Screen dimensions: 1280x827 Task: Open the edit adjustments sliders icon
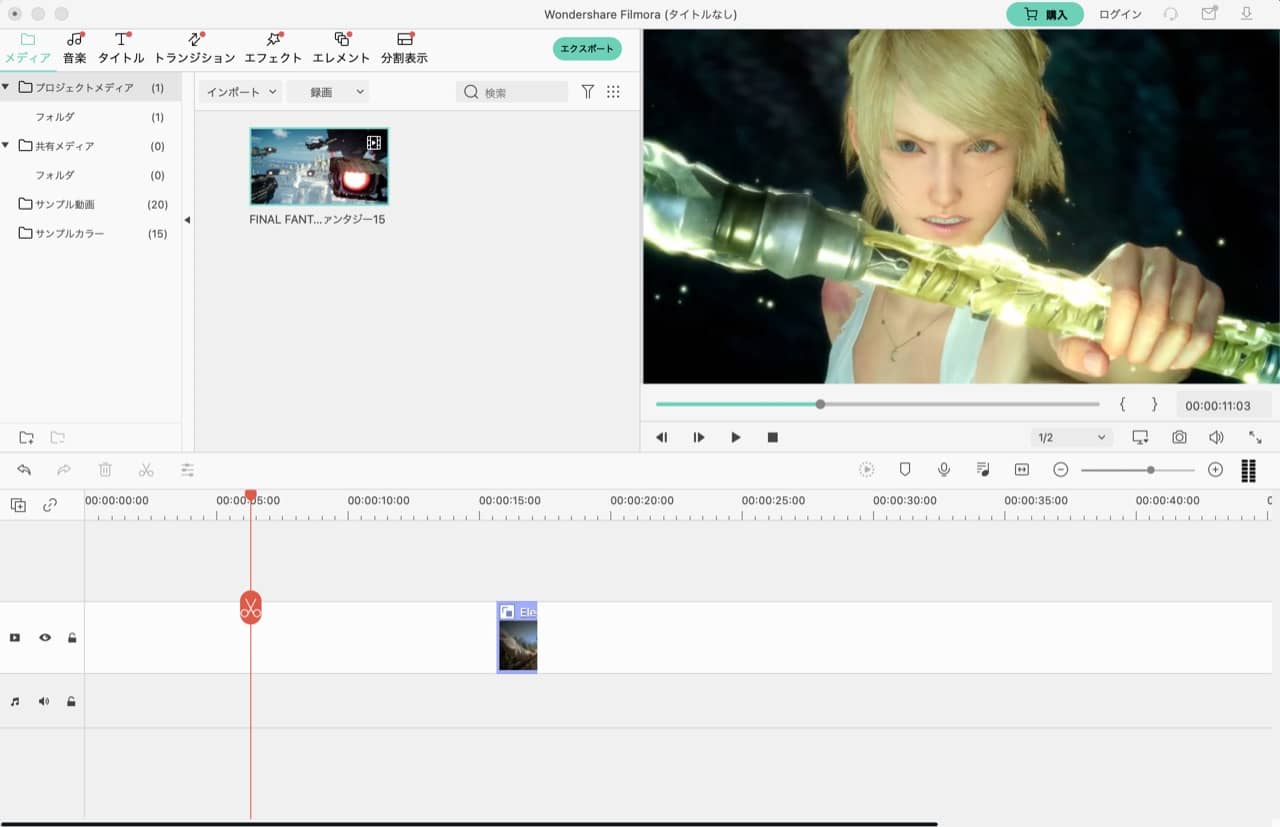coord(187,469)
